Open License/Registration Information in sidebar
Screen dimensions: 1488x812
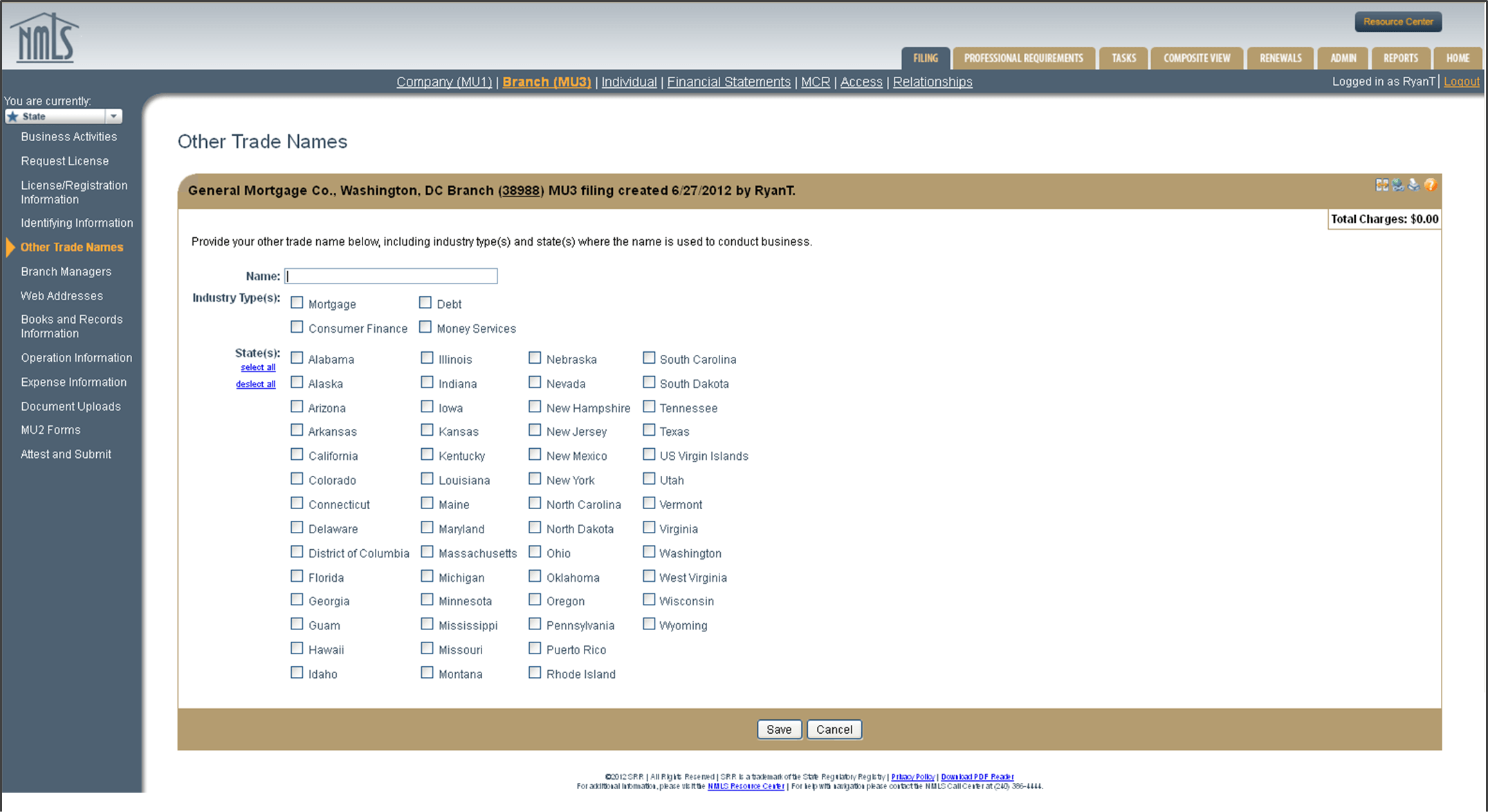pyautogui.click(x=74, y=192)
